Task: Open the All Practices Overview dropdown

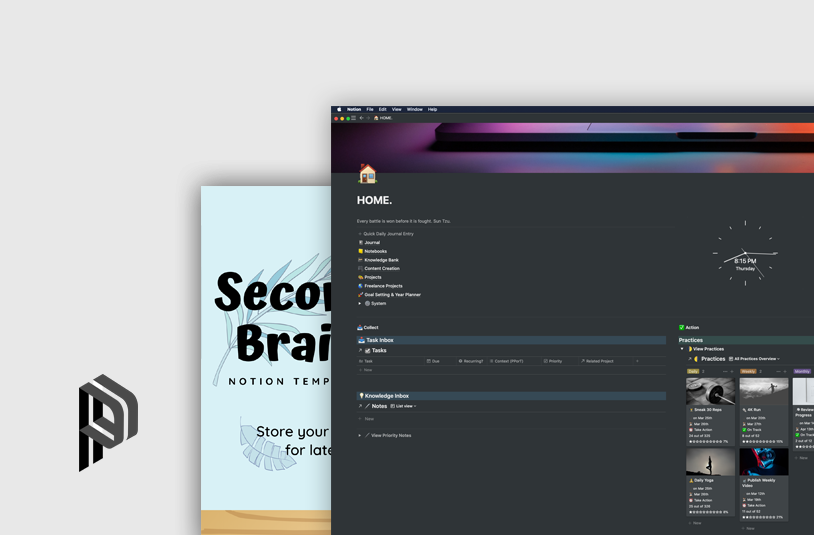Action: 756,359
